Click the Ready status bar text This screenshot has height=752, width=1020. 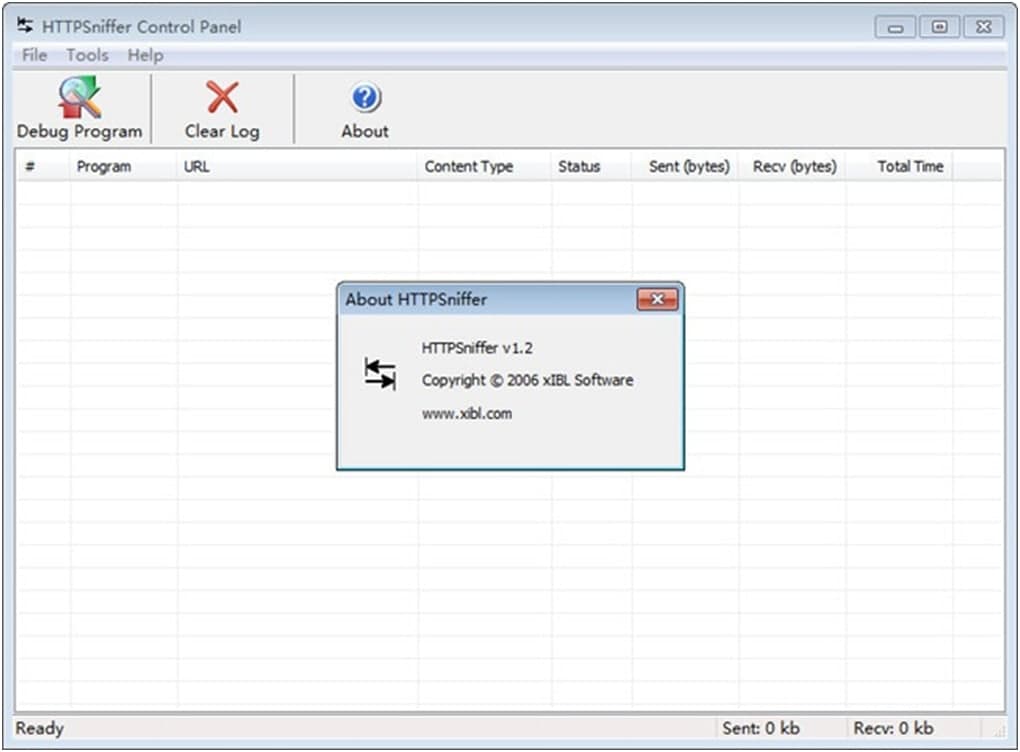pyautogui.click(x=40, y=729)
